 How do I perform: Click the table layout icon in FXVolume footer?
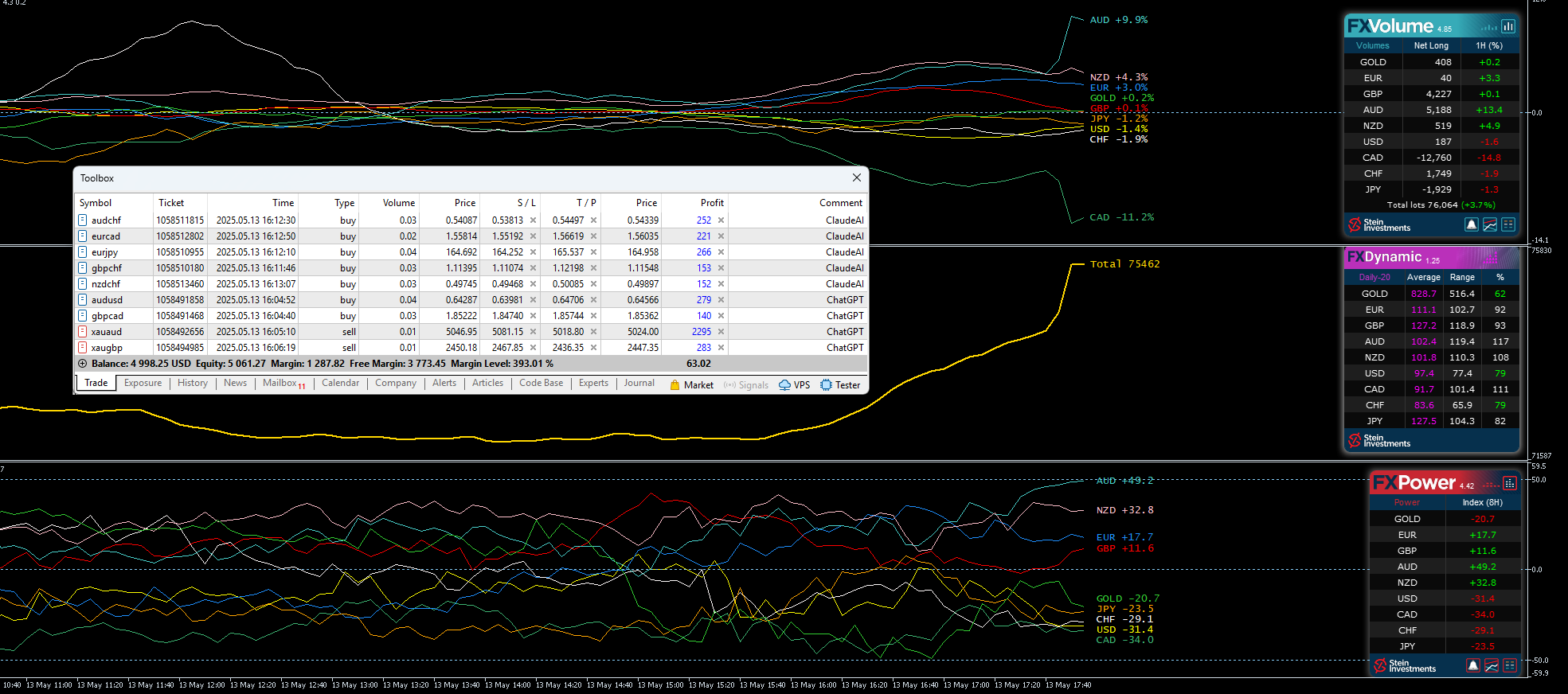click(1507, 225)
